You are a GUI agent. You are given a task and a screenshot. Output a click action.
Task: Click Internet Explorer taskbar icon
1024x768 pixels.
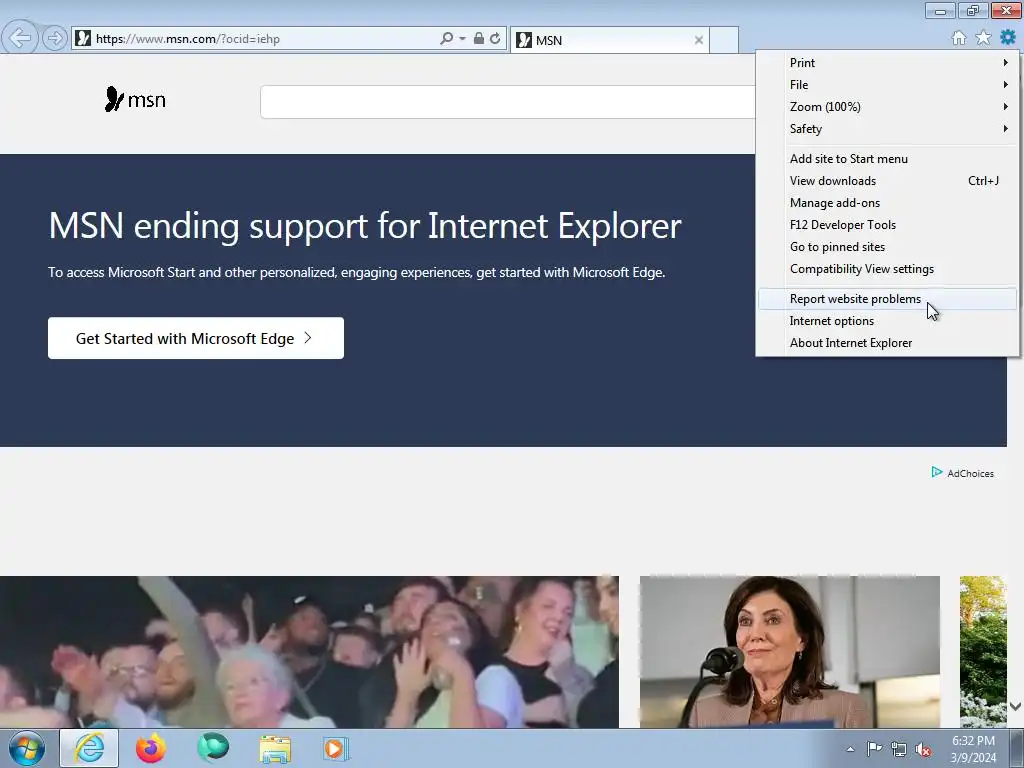(x=89, y=748)
